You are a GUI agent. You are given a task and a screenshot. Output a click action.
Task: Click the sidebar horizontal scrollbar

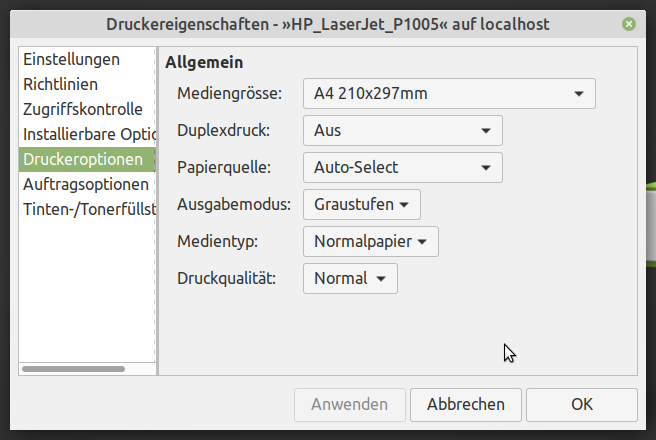tap(74, 369)
